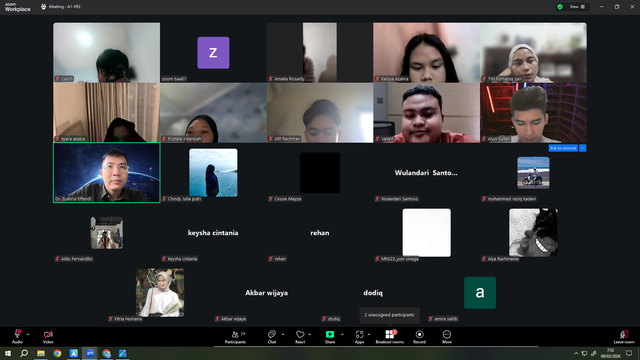Select Amalia Rosanty video tile
Image resolution: width=640 pixels, height=360 pixels.
pyautogui.click(x=320, y=52)
